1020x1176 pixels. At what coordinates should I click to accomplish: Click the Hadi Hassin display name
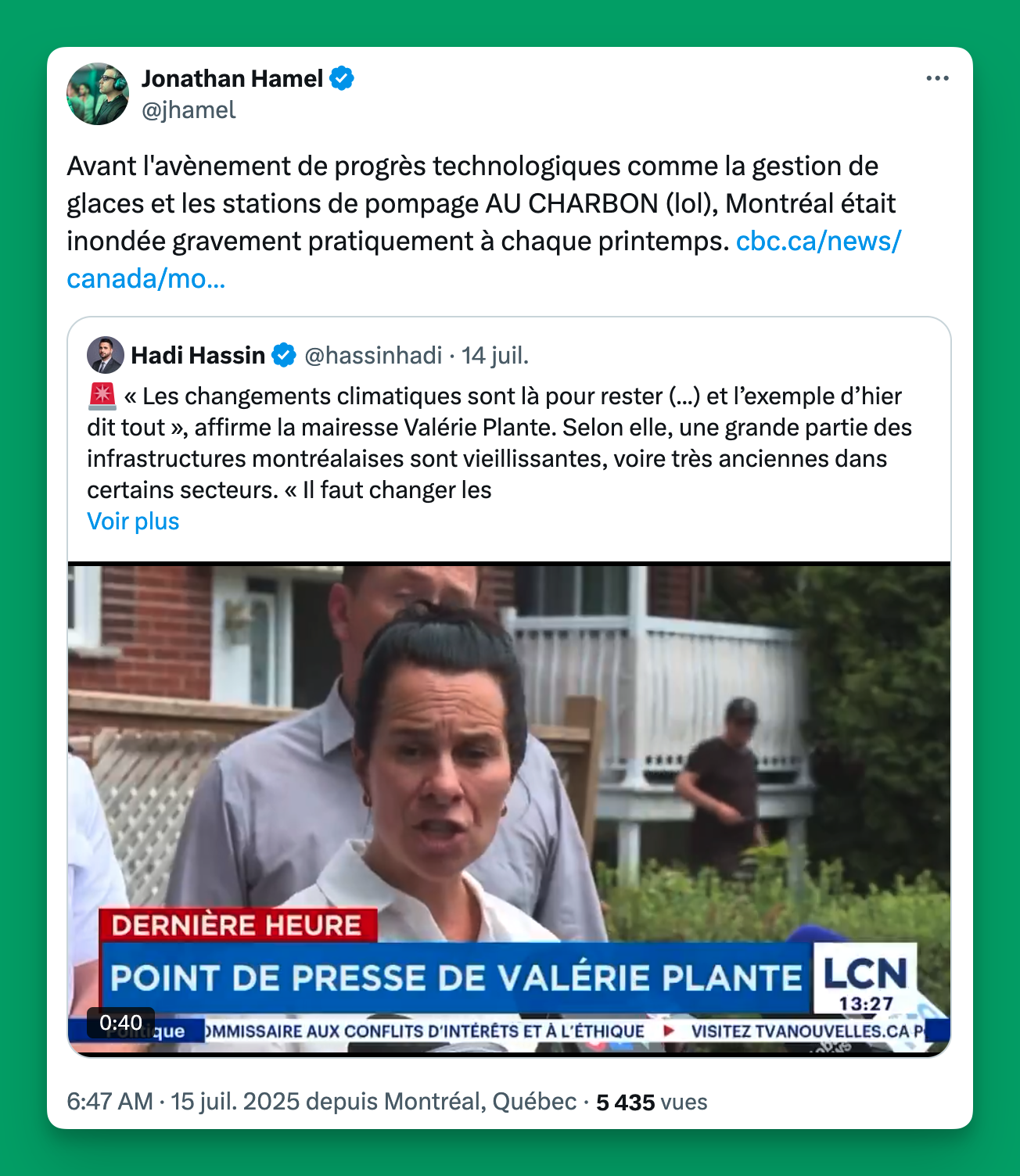[198, 356]
